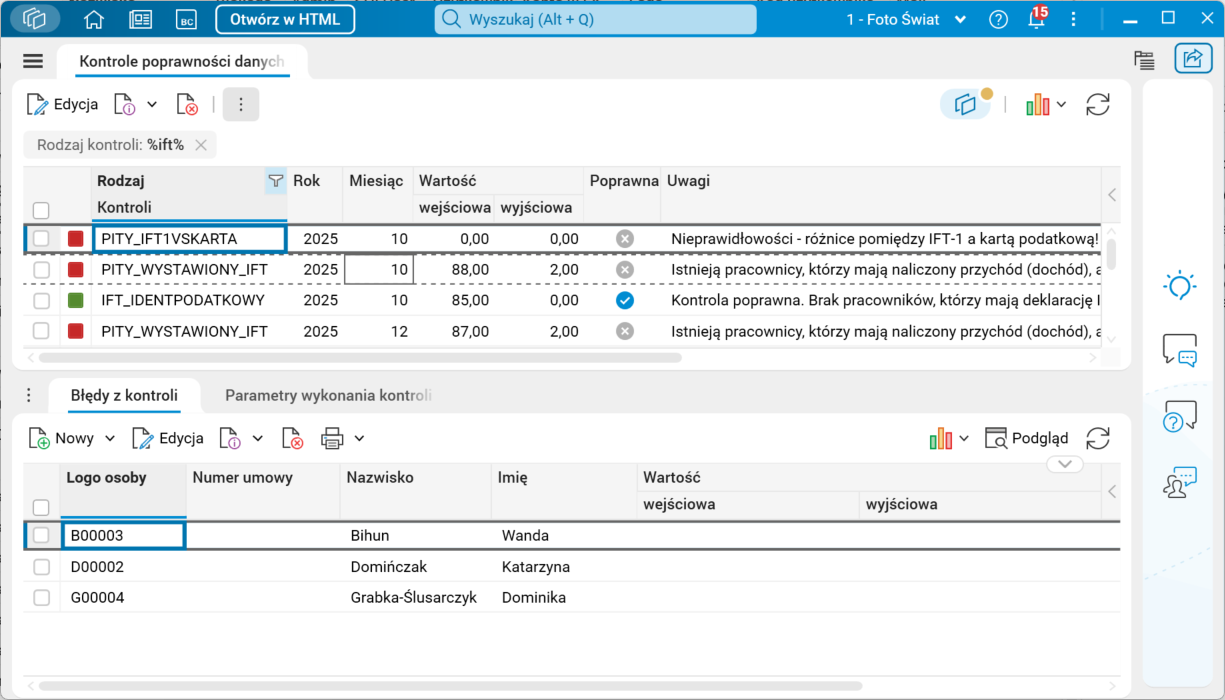Click the refresh icon in the top panel
The width and height of the screenshot is (1225, 700).
(x=1098, y=104)
